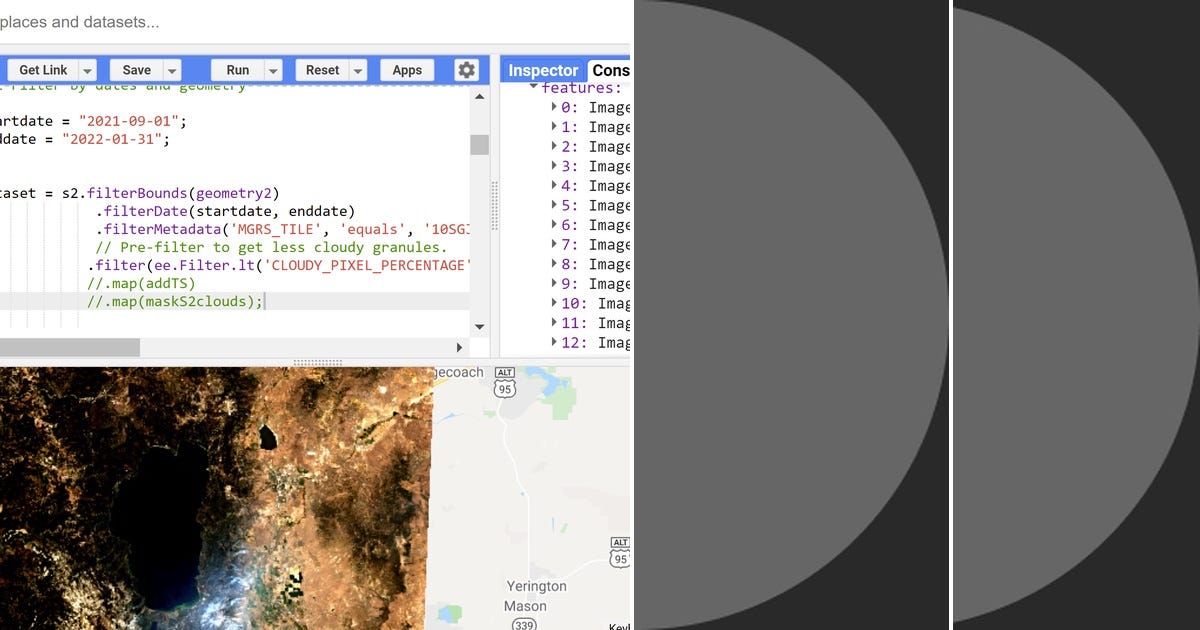1200x630 pixels.
Task: Open the Get Link dropdown options
Action: click(x=86, y=70)
